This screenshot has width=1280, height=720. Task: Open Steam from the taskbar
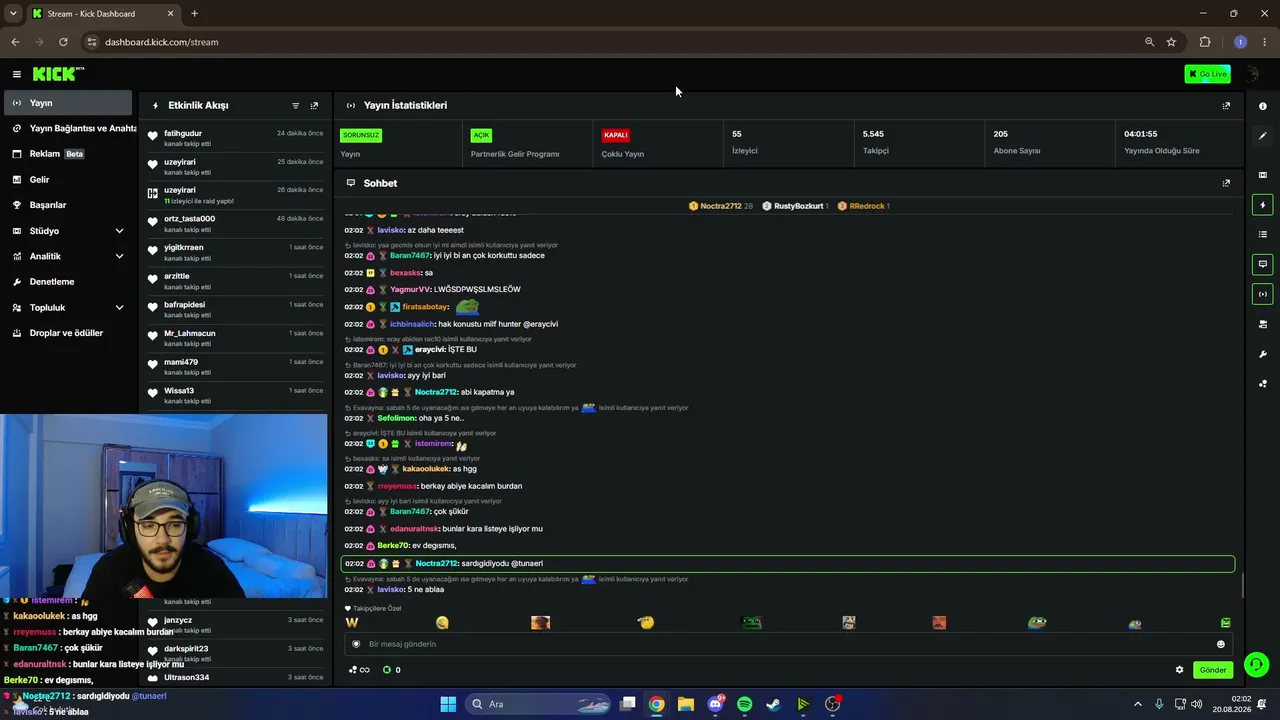coord(773,704)
